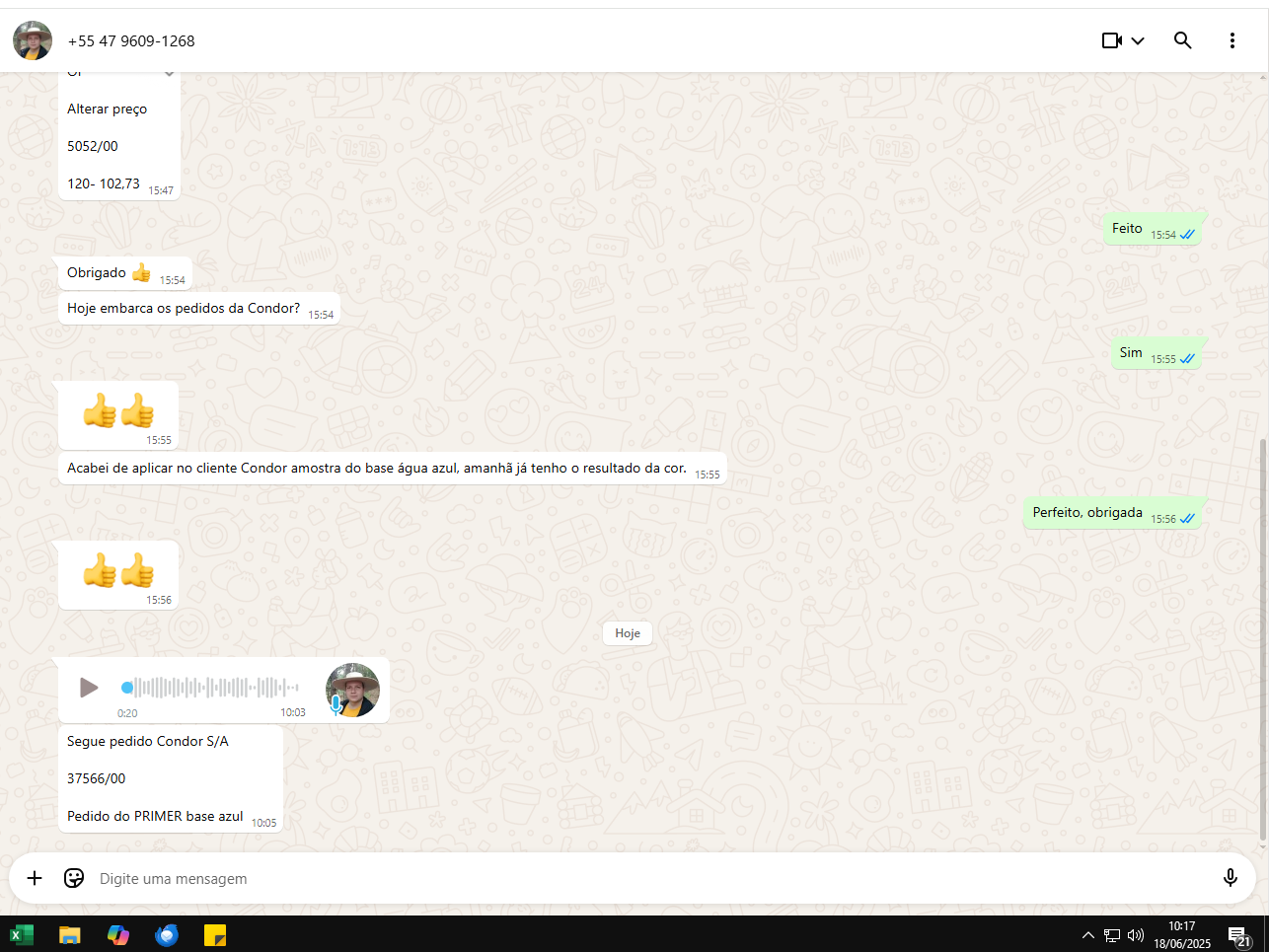Record a voice message with microphone
Image resolution: width=1269 pixels, height=952 pixels.
tap(1230, 878)
